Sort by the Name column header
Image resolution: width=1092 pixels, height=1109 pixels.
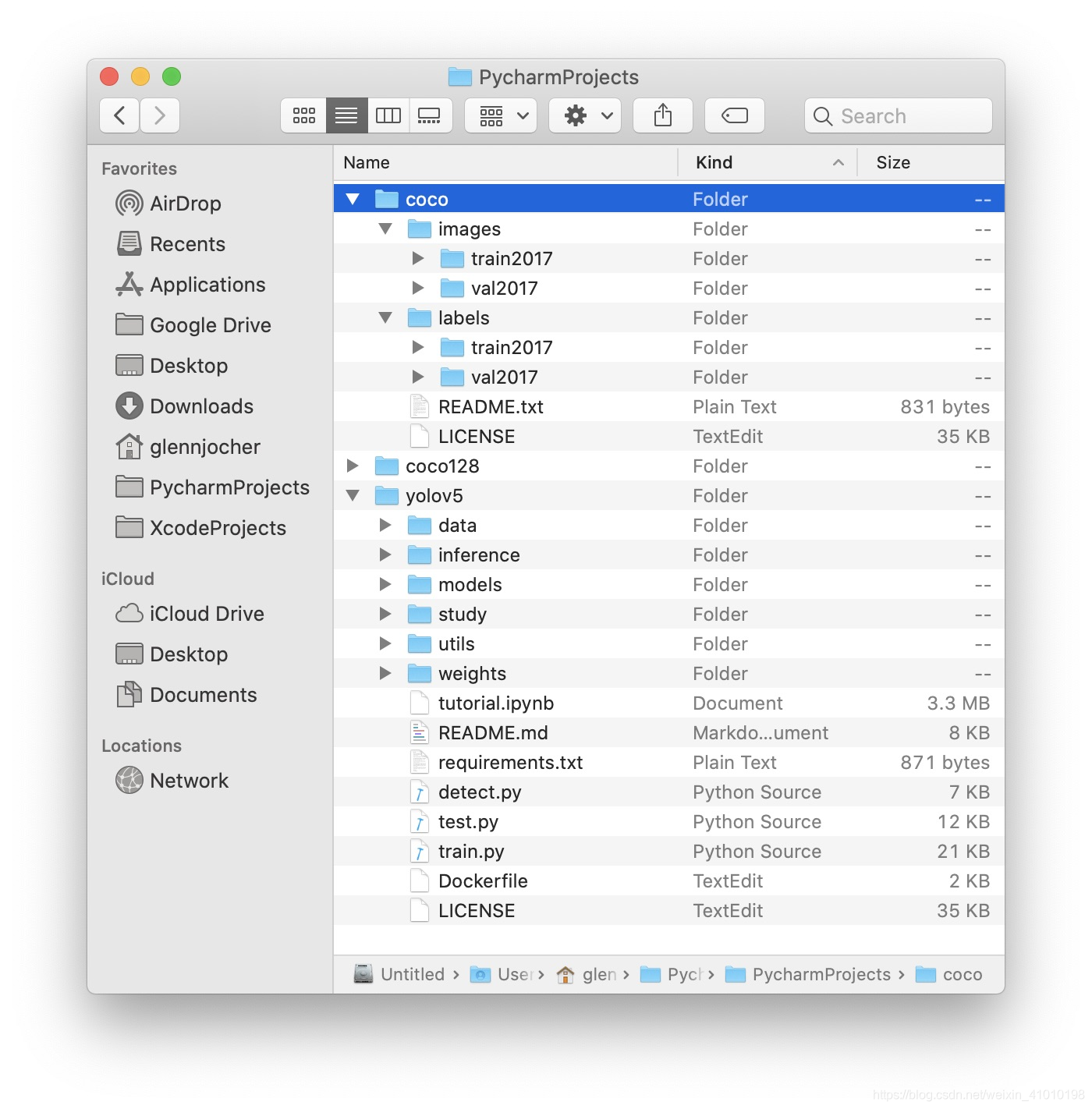(x=505, y=162)
